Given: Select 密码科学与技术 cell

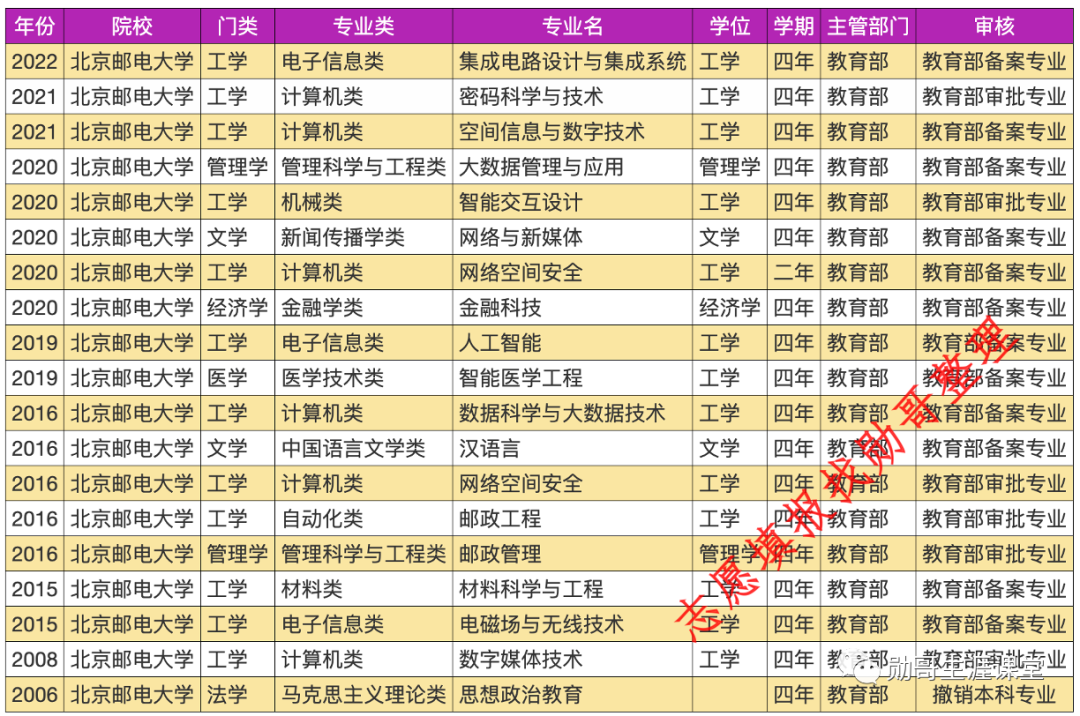Looking at the screenshot, I should coord(572,96).
